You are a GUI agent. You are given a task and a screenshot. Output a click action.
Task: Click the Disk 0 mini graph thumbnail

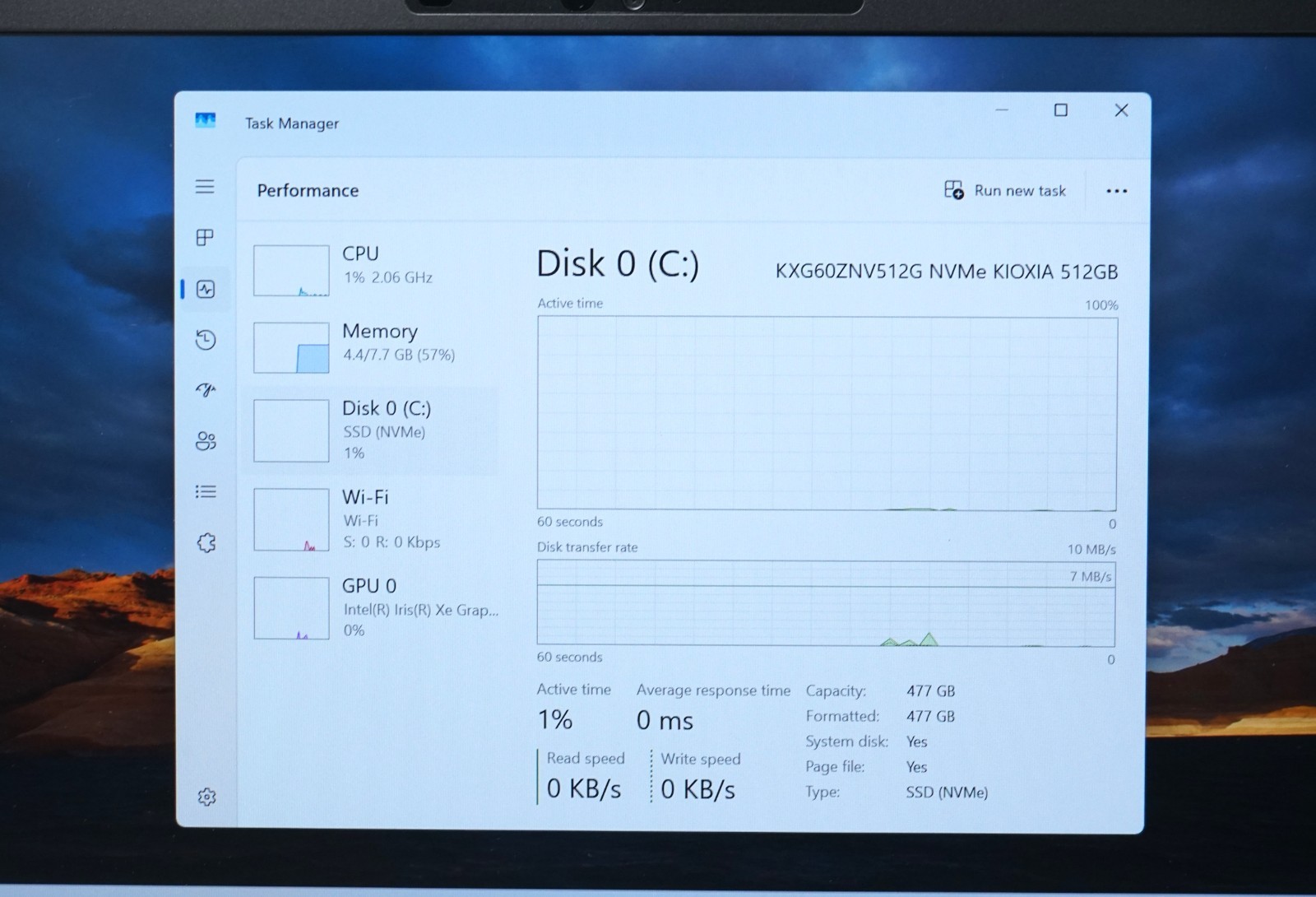(x=291, y=431)
